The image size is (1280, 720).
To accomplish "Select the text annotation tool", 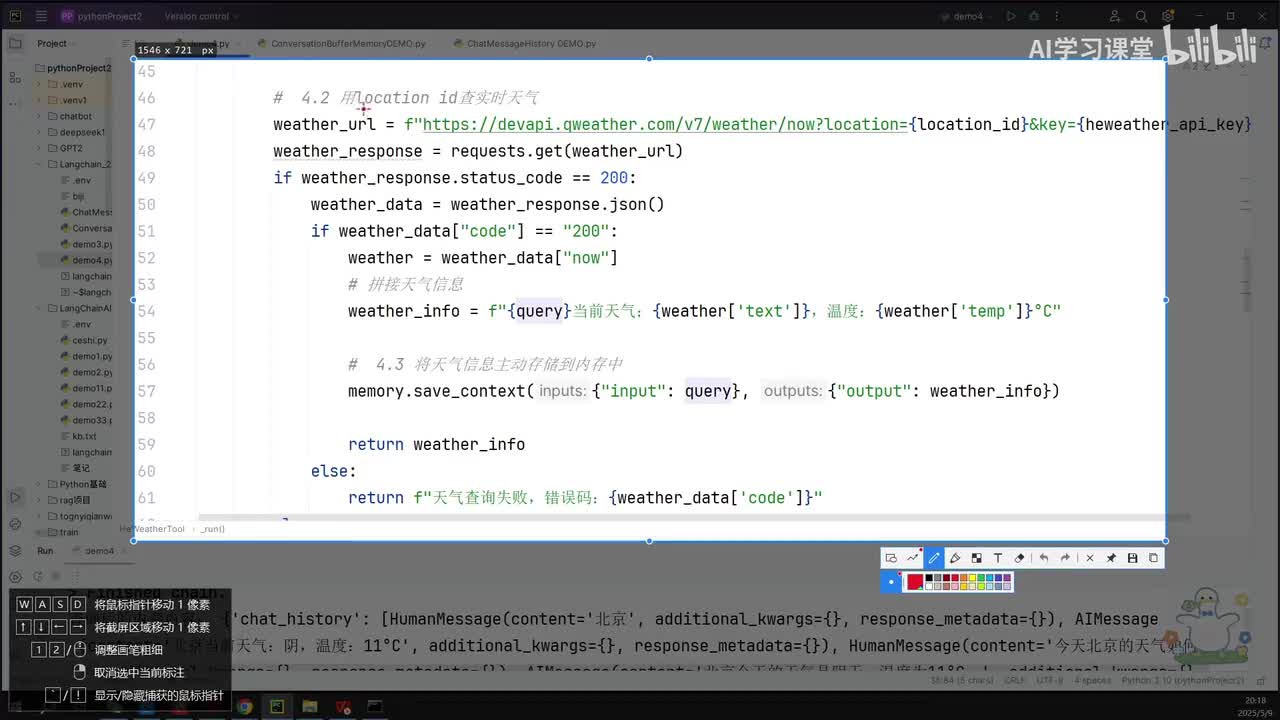I will (997, 558).
